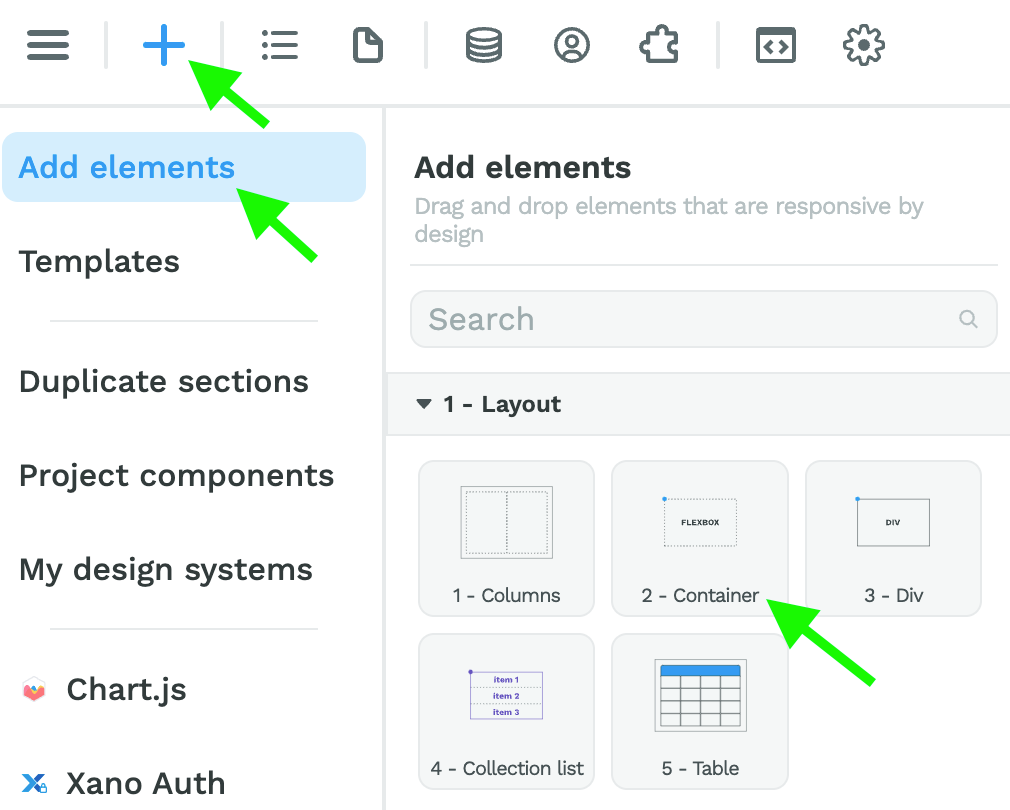Go to Duplicate sections
The image size is (1010, 810).
[x=164, y=381]
